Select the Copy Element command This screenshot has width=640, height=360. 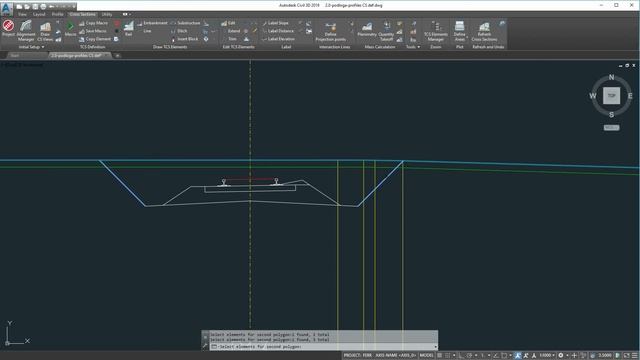click(95, 39)
